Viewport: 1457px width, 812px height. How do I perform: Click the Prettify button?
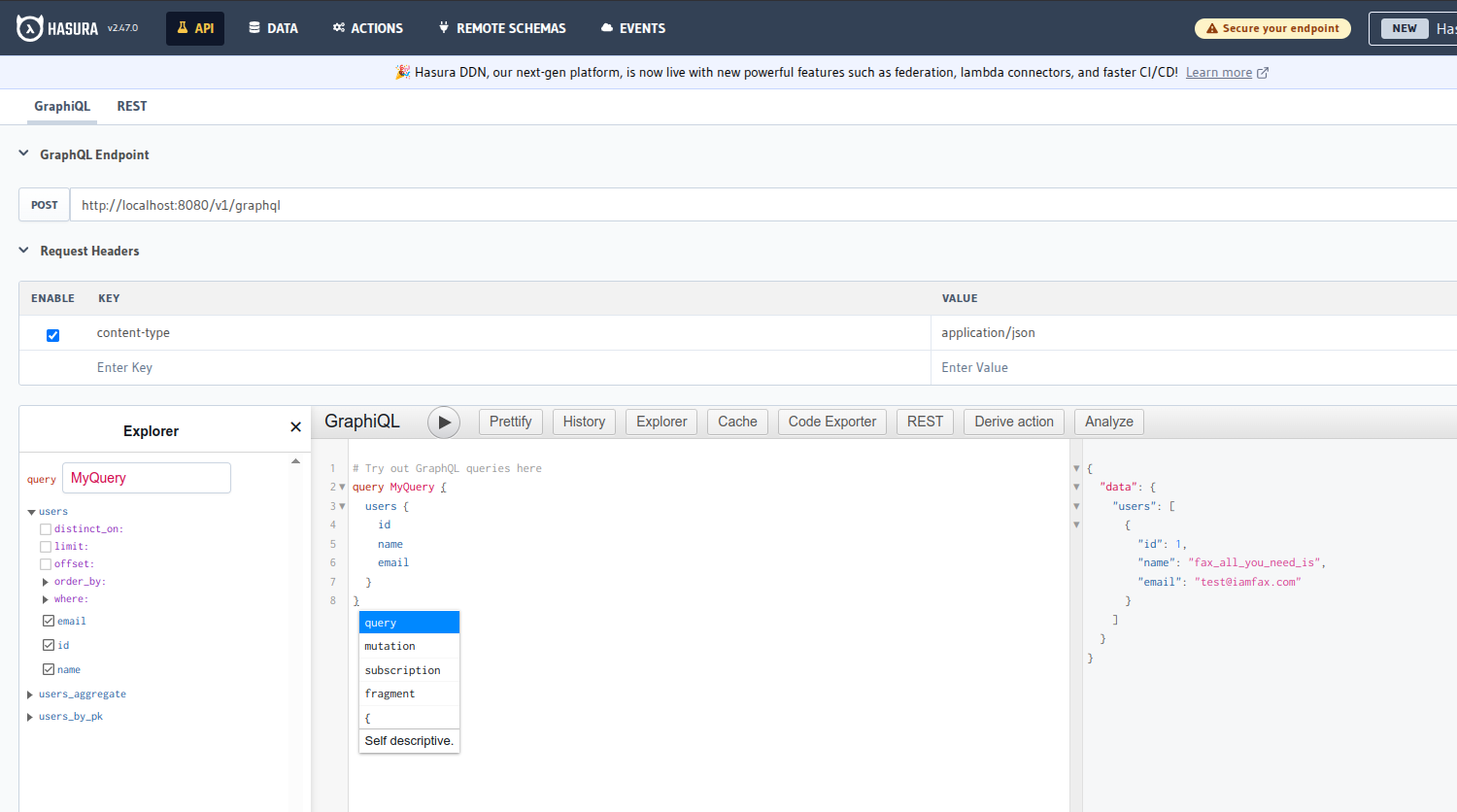511,422
